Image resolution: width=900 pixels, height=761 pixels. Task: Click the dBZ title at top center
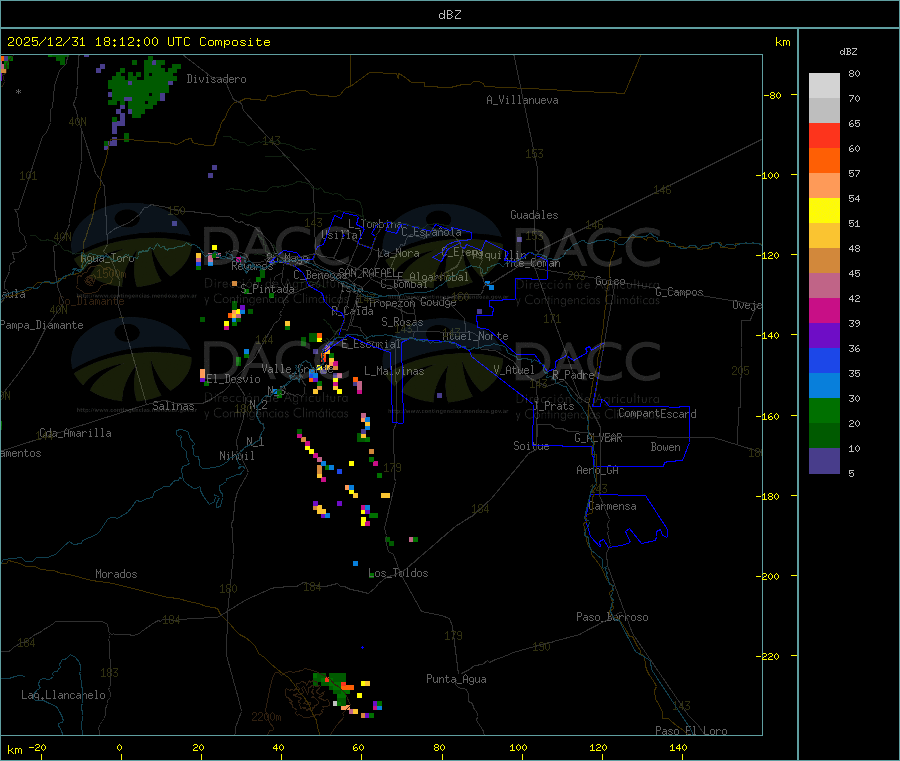[449, 15]
